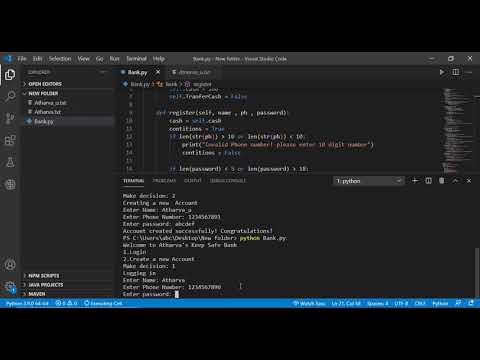Viewport: 480px width, 360px height.
Task: Open the View menu
Action: coord(83,59)
